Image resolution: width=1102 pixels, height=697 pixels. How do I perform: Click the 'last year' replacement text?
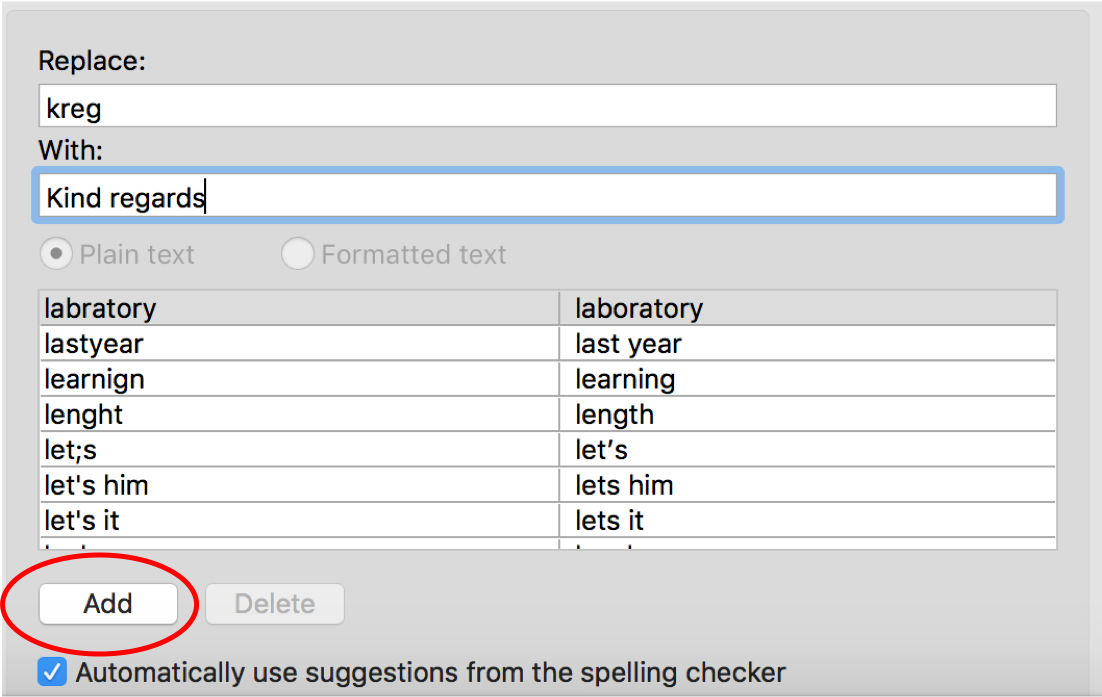[628, 344]
